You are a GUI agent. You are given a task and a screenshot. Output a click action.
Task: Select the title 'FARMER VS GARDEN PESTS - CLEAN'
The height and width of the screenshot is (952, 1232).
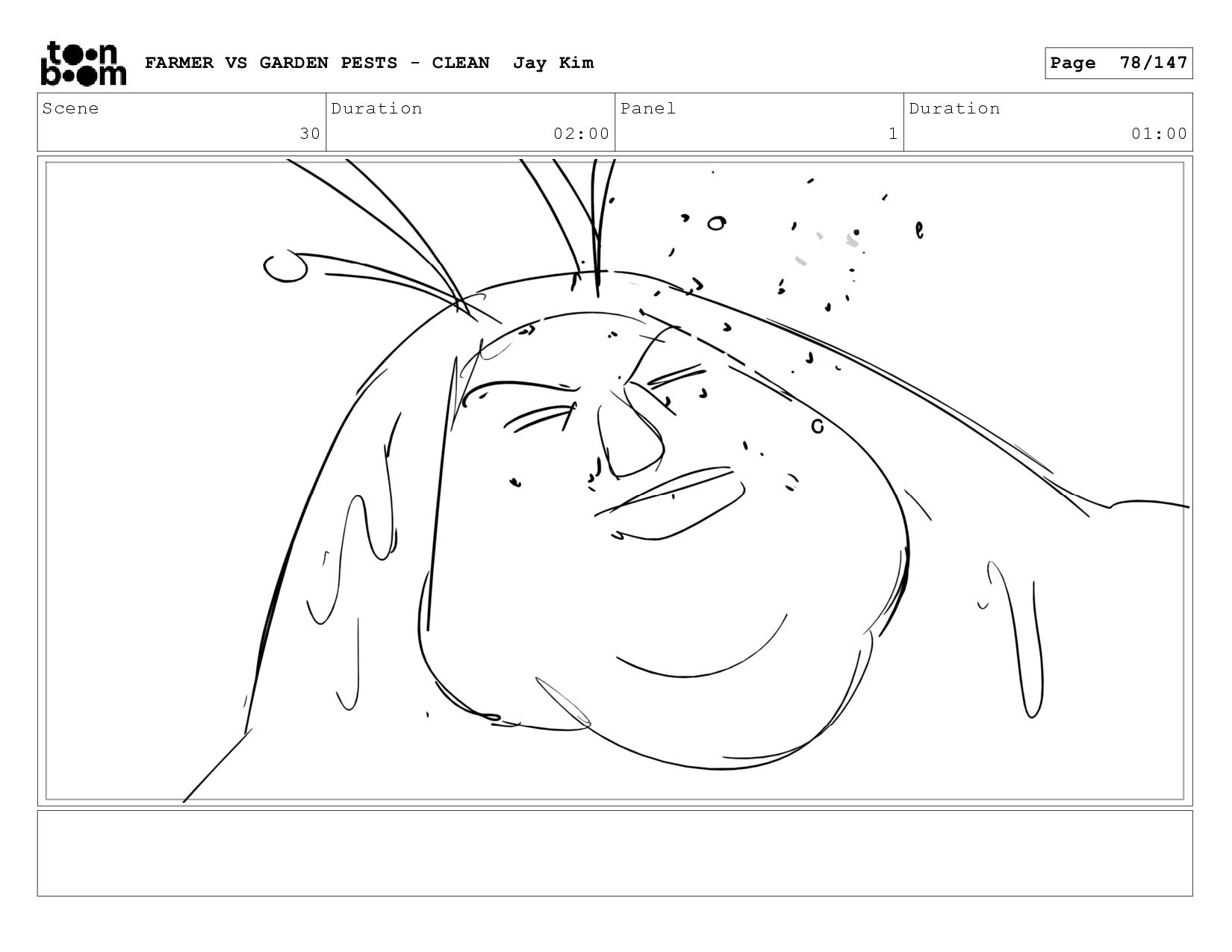coord(317,63)
